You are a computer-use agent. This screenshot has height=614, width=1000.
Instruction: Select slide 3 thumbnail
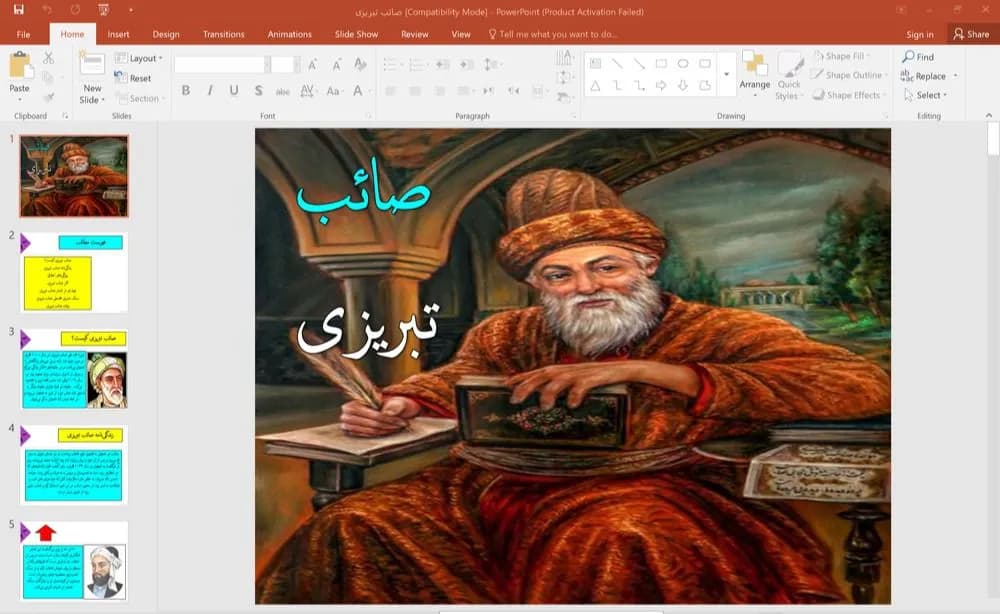[74, 369]
